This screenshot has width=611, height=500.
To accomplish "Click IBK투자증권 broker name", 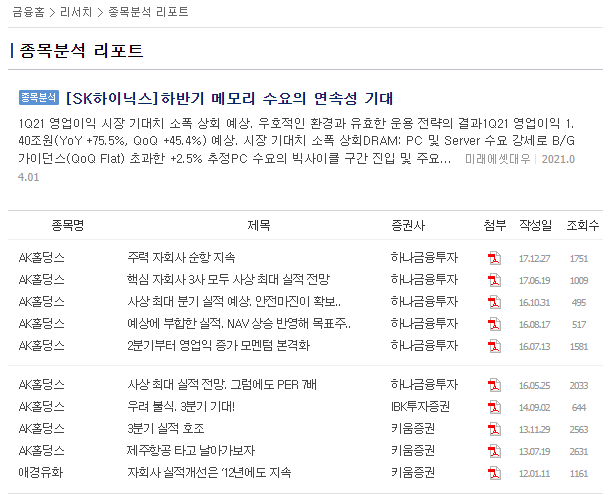I will 420,407.
